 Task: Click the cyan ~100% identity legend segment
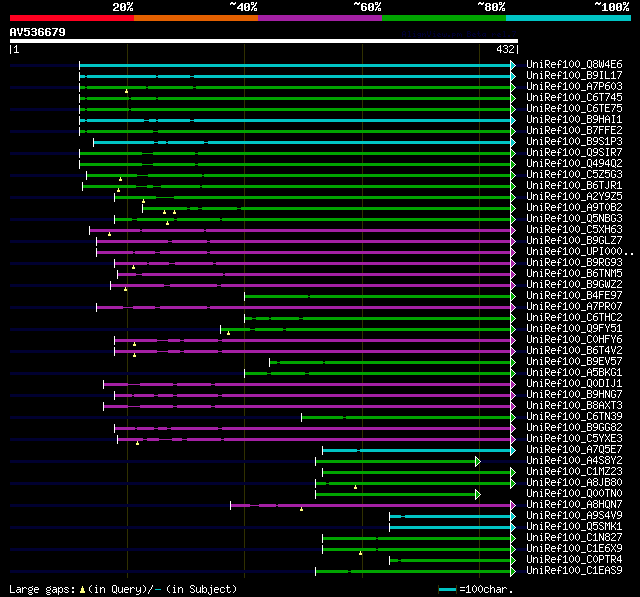tap(568, 18)
